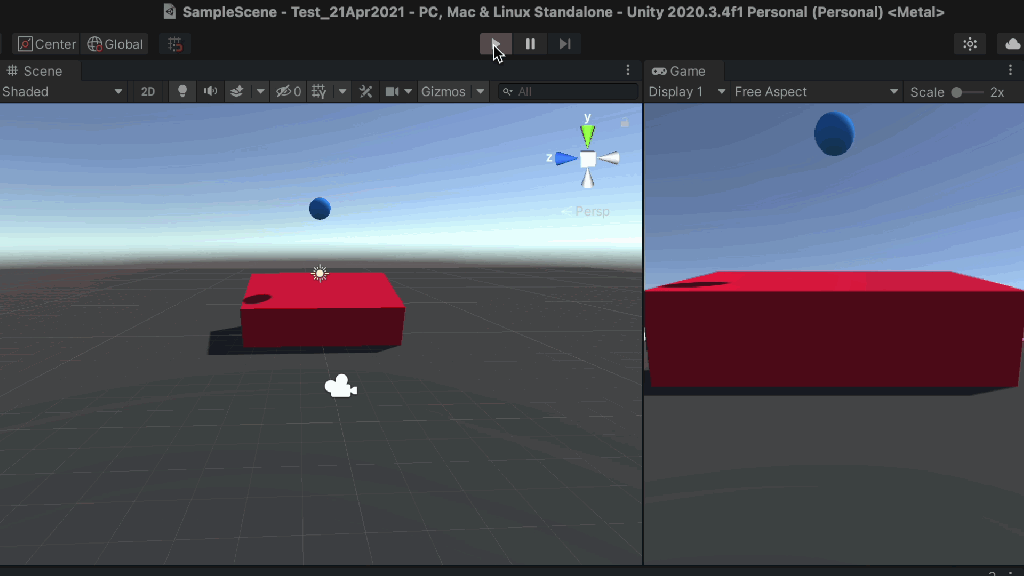1024x576 pixels.
Task: Open the cloud services icon
Action: (1011, 44)
